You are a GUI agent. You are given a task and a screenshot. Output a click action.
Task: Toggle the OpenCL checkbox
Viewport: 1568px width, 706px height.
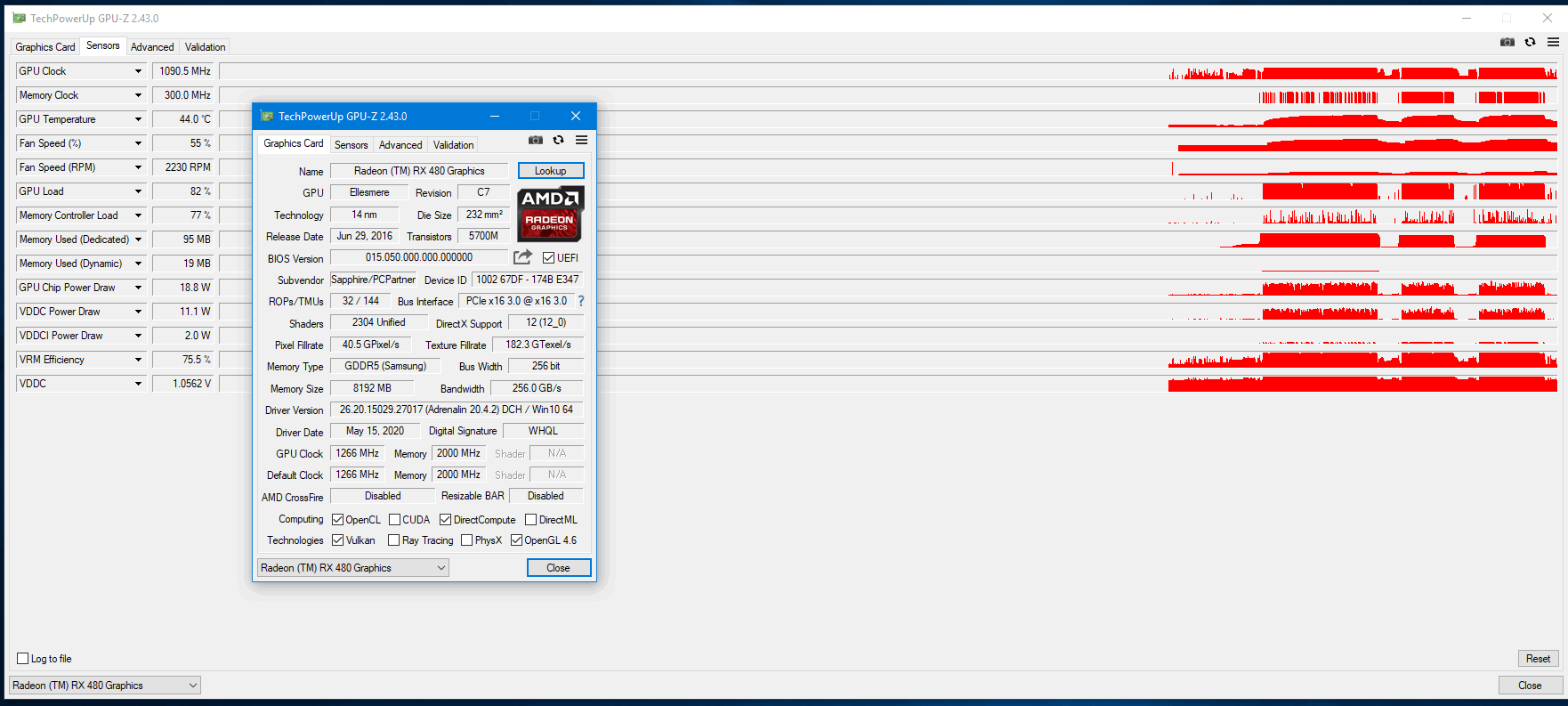pyautogui.click(x=337, y=520)
